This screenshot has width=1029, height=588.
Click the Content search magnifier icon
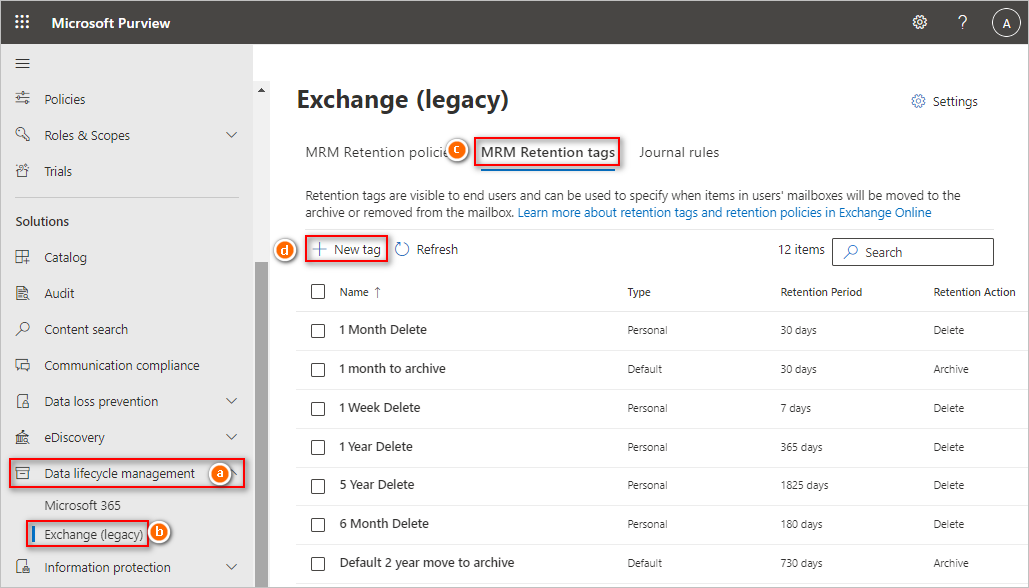(23, 329)
